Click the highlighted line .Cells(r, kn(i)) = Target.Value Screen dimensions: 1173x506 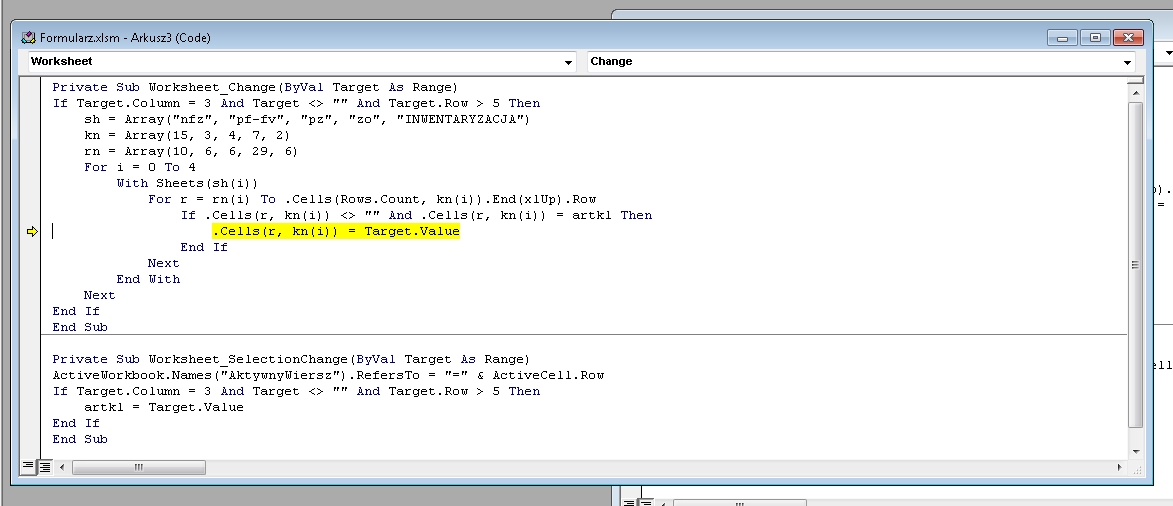click(336, 231)
